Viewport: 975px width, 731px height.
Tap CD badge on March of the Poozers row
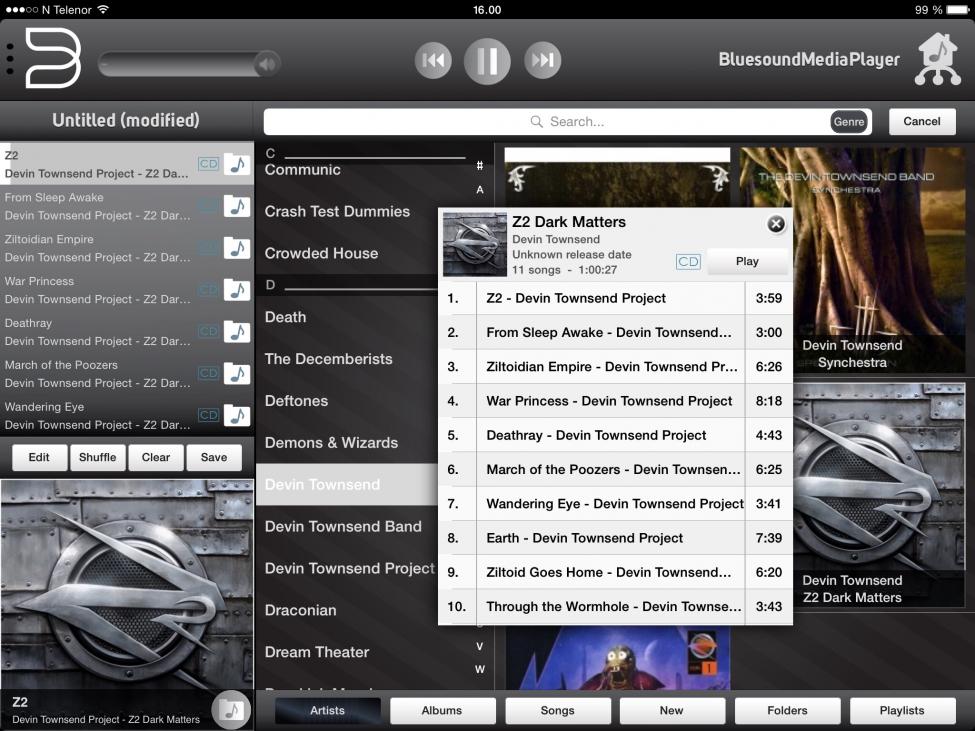(x=208, y=373)
